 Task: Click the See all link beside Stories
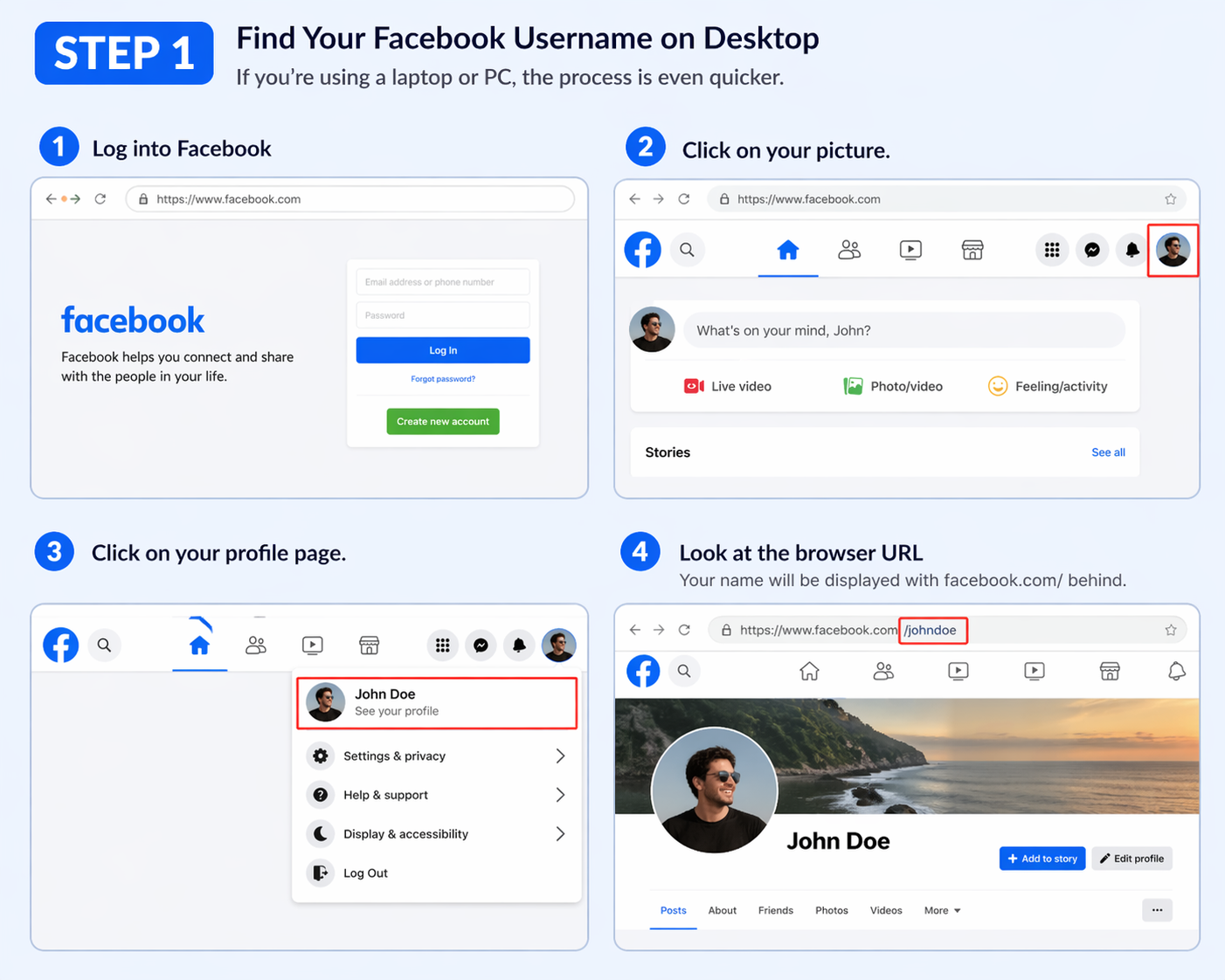coord(1108,452)
